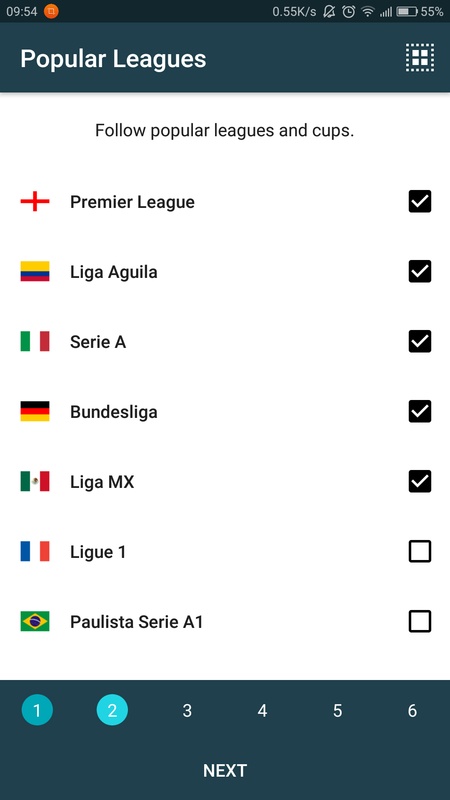Viewport: 450px width, 800px height.
Task: Tap the grid select-all icon in header
Action: pyautogui.click(x=419, y=58)
